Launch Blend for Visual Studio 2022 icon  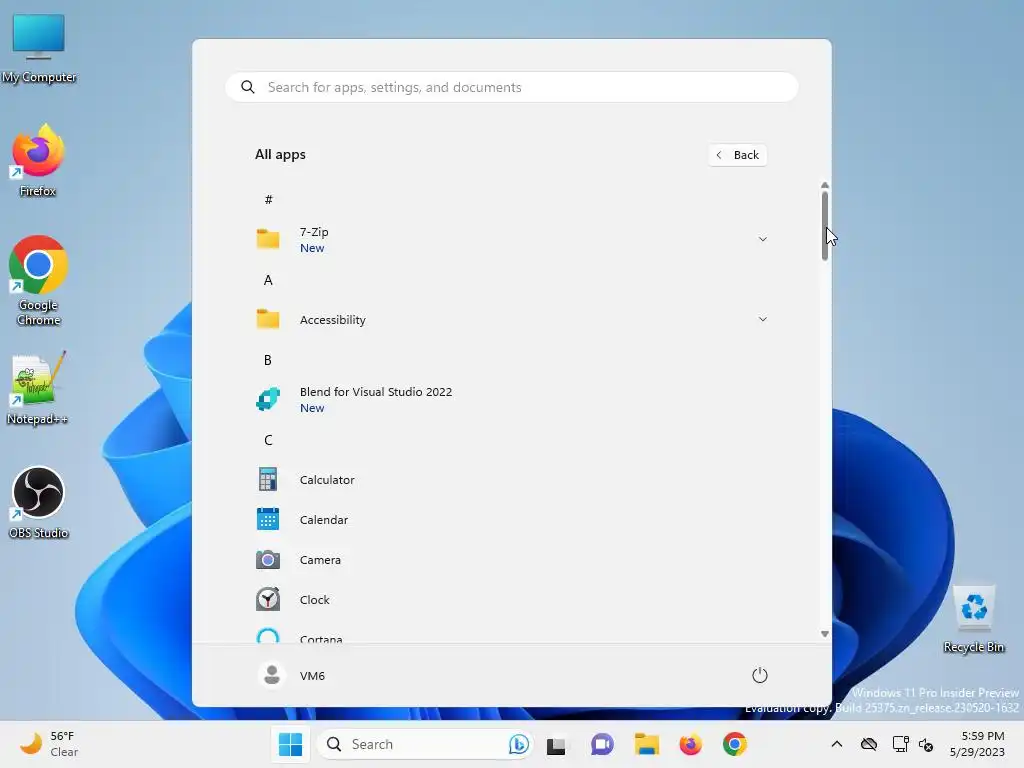[x=268, y=399]
